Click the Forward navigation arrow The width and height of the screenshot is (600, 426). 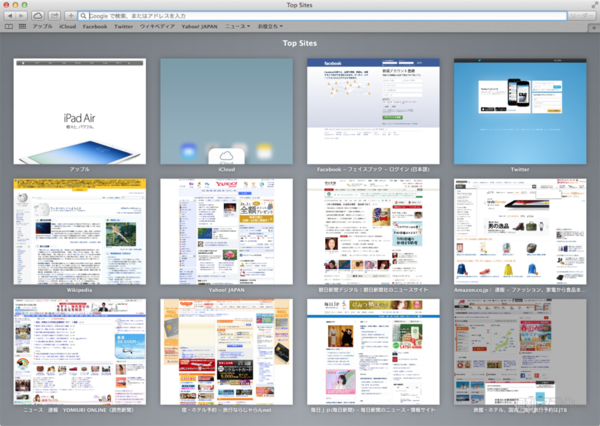pos(20,17)
